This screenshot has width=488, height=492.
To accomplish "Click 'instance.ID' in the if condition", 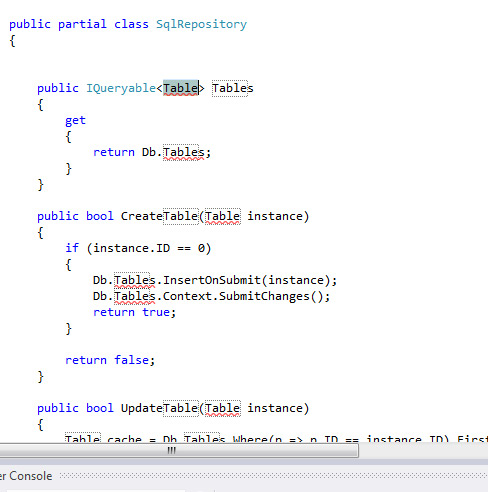I will pos(132,248).
